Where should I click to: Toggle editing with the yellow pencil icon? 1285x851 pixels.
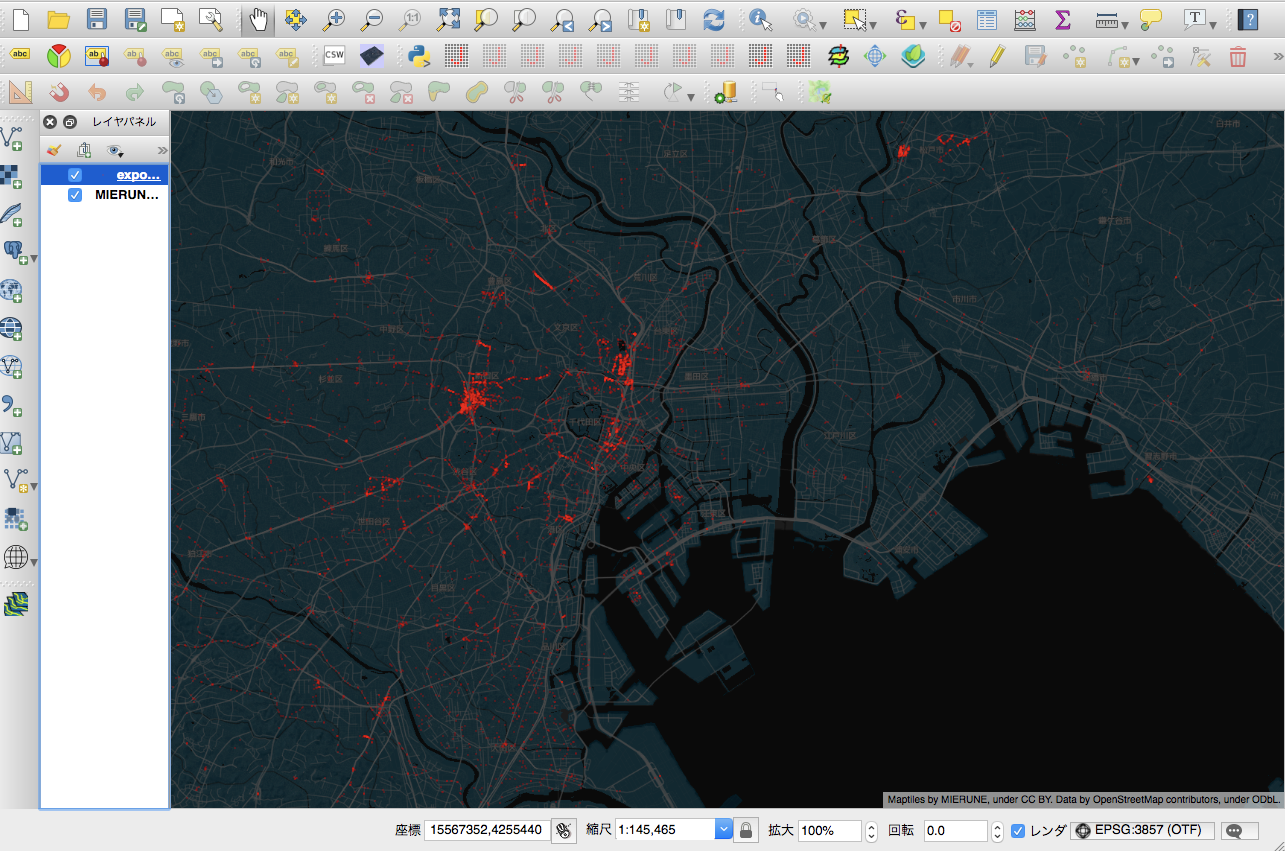click(x=996, y=56)
